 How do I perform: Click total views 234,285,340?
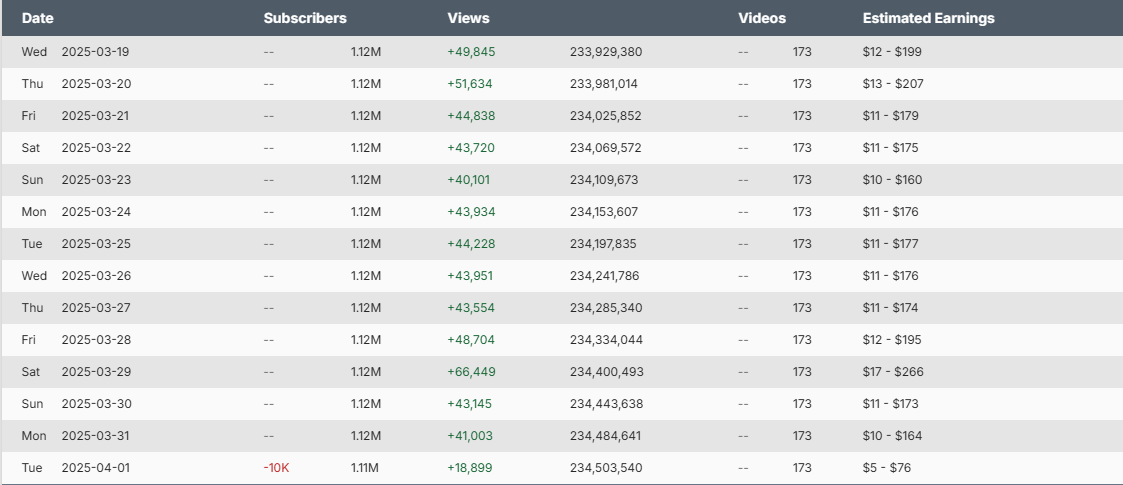(x=606, y=308)
